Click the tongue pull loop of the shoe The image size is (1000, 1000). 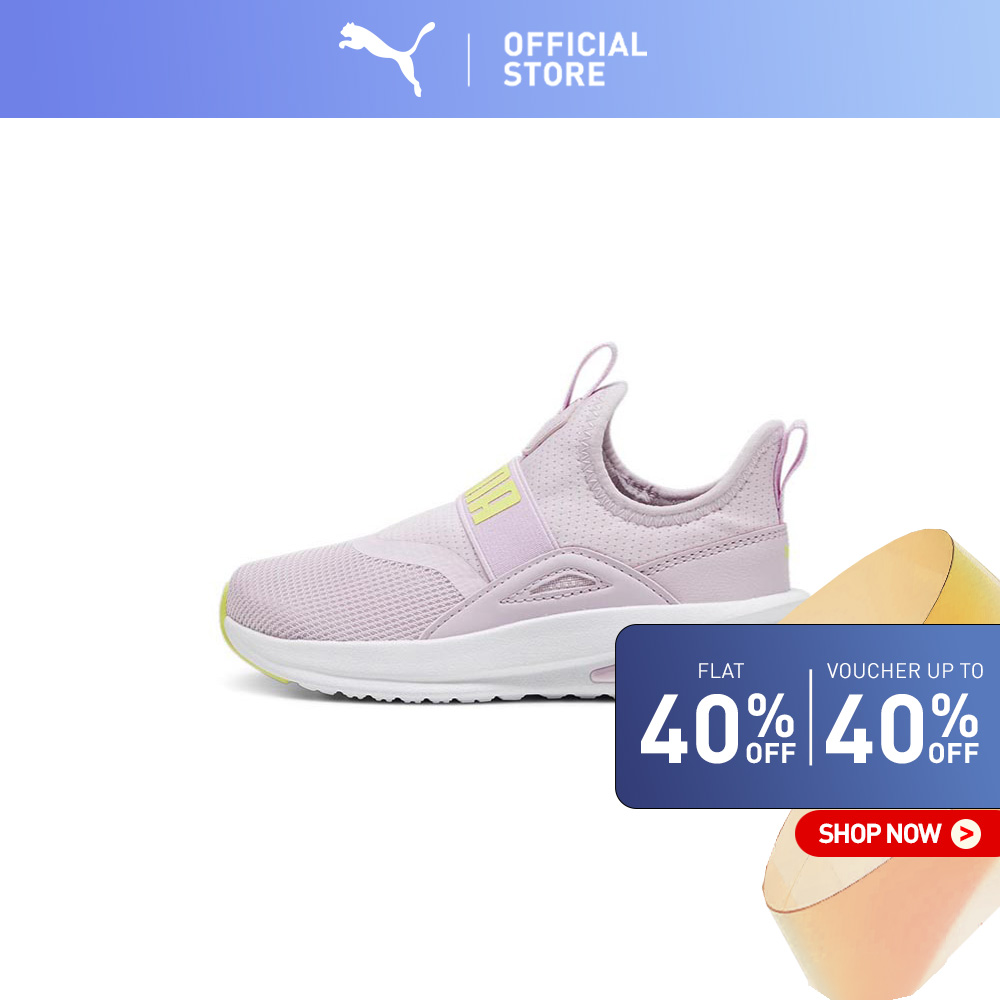click(x=590, y=376)
